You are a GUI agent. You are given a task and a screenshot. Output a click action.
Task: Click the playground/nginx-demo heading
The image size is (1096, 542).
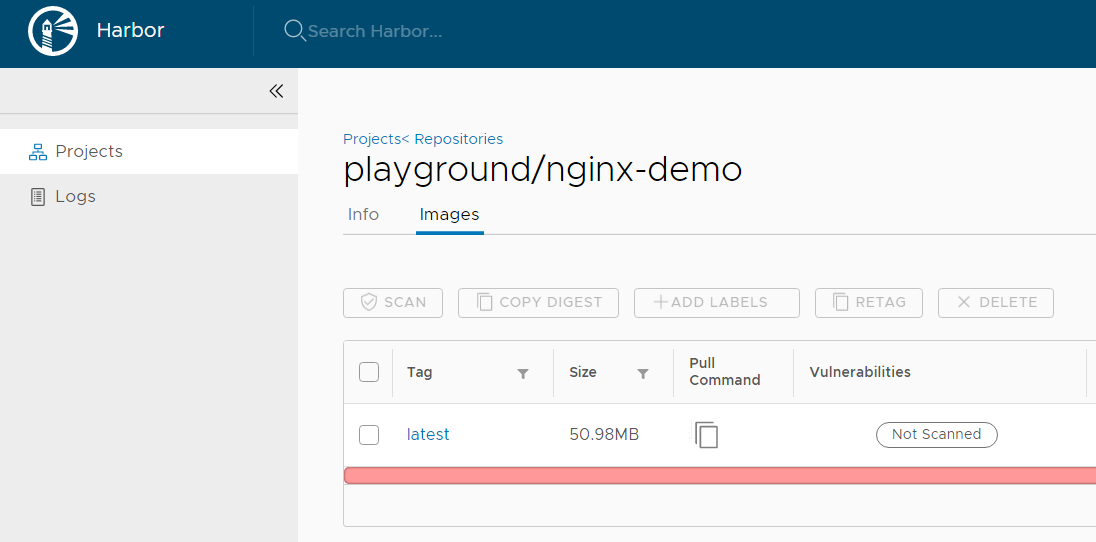pyautogui.click(x=542, y=170)
